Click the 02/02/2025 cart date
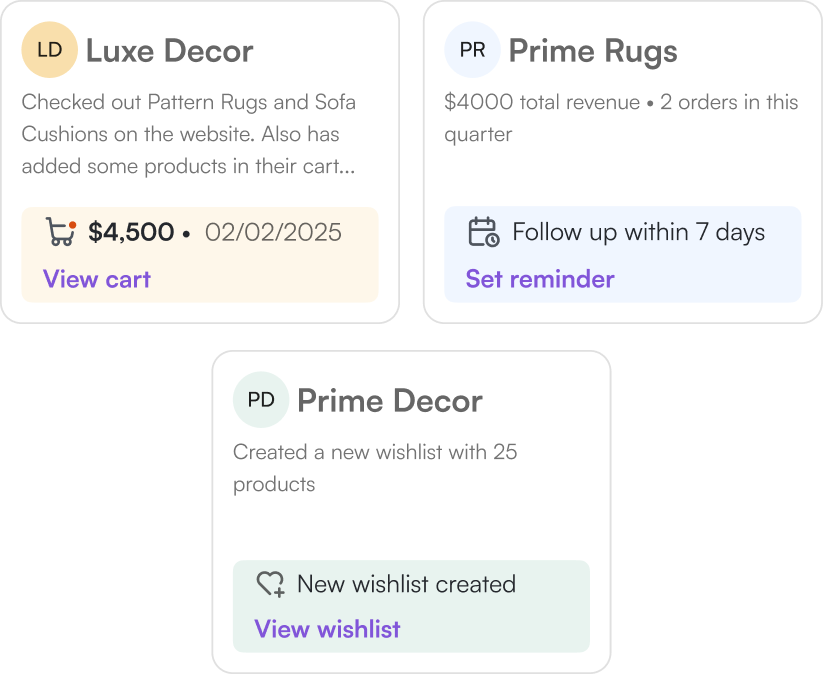The height and width of the screenshot is (674, 823). (x=273, y=232)
